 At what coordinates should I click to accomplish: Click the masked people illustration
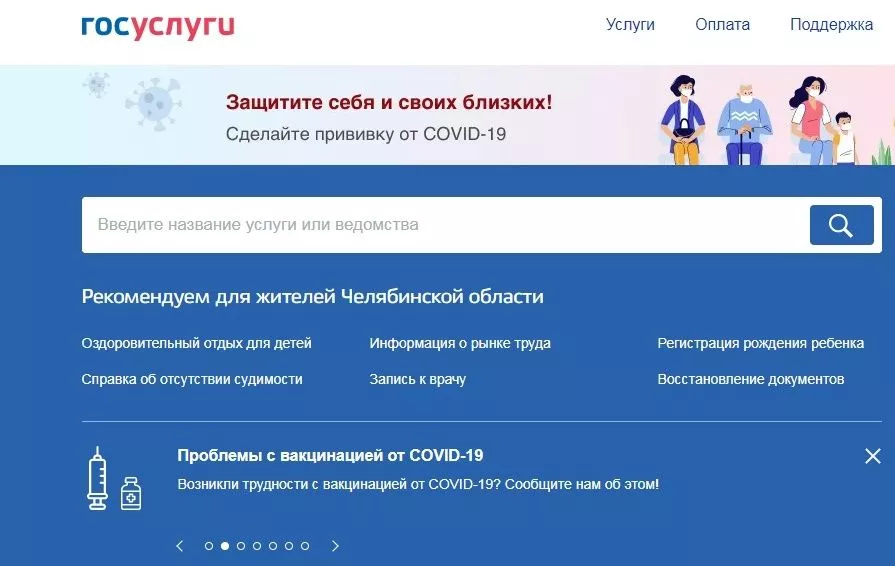[x=760, y=118]
